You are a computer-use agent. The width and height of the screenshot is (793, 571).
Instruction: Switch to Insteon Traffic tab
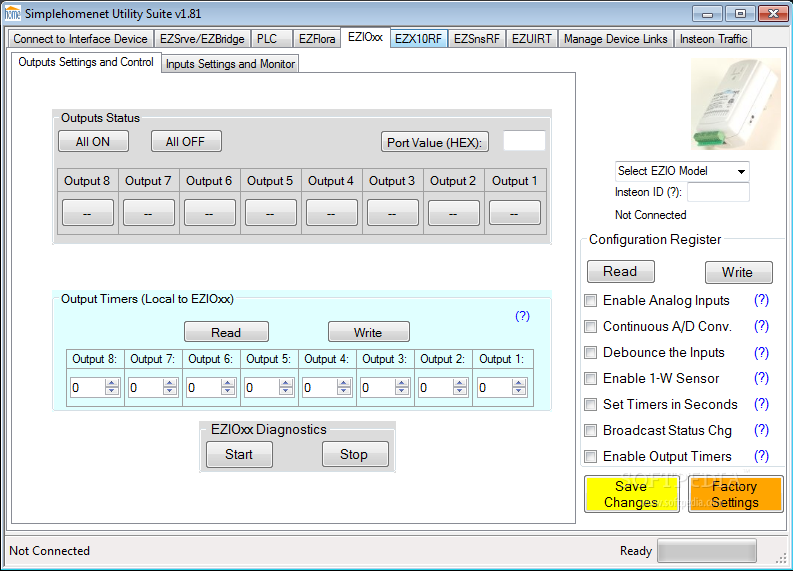coord(713,39)
